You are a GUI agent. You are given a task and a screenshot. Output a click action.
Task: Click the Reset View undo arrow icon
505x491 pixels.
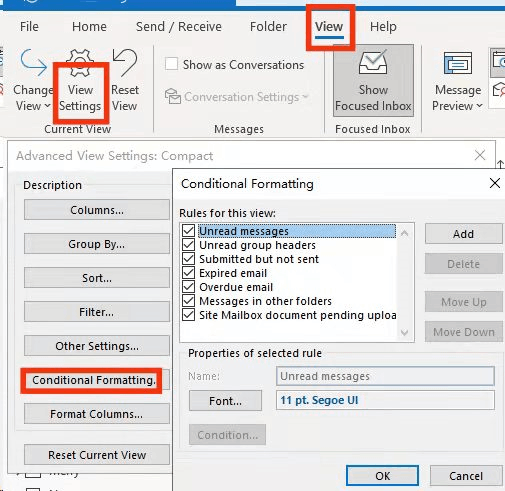(125, 62)
